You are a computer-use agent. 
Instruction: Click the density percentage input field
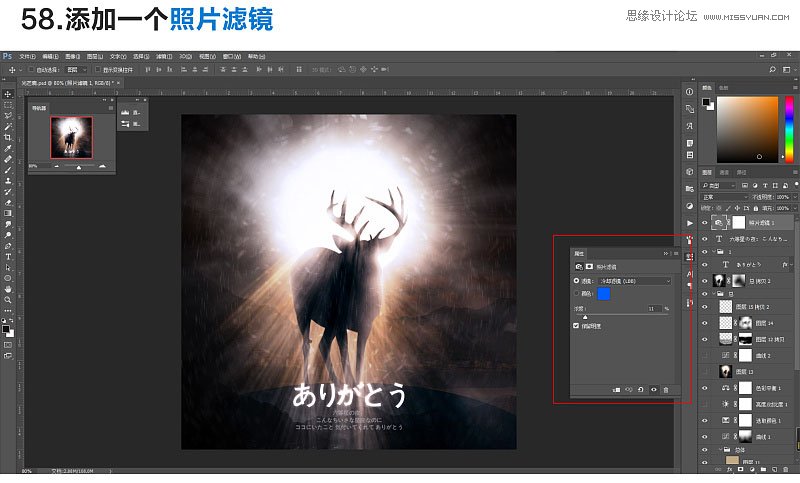655,309
